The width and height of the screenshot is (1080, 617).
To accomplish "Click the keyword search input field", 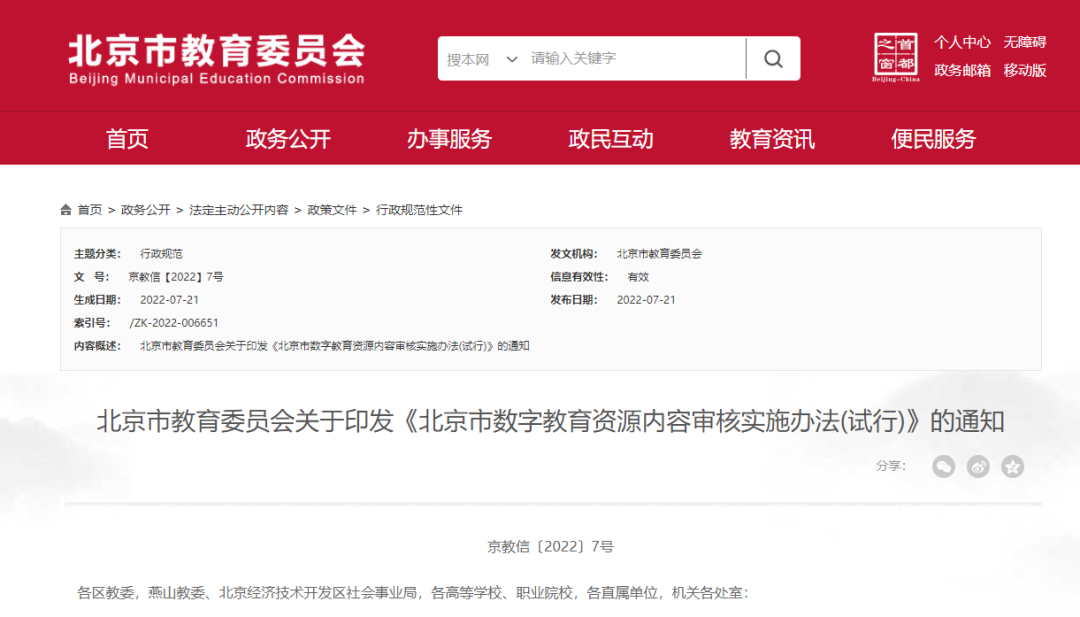I will pyautogui.click(x=634, y=59).
